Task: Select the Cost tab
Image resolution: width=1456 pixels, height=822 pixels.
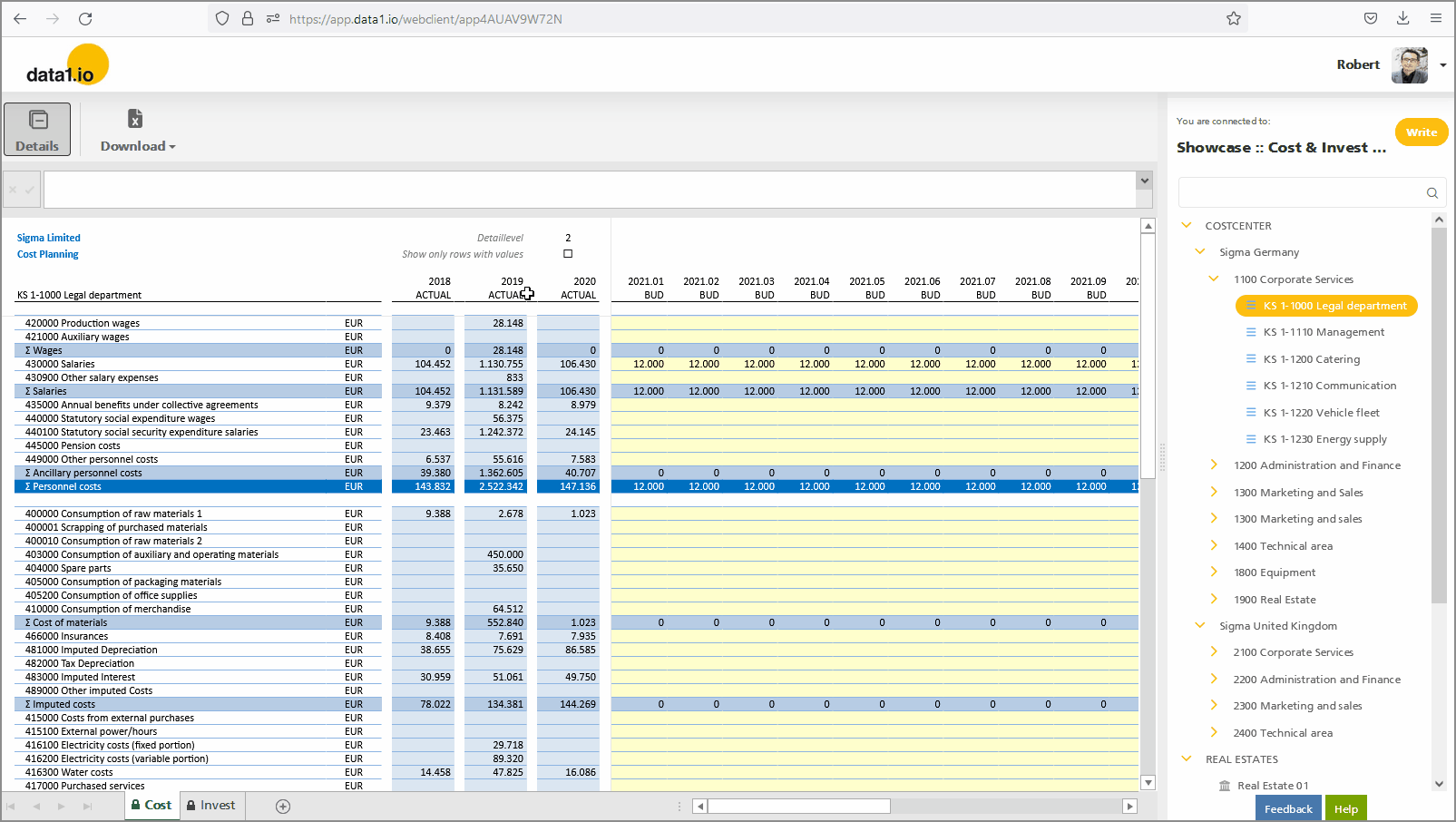Action: [151, 806]
